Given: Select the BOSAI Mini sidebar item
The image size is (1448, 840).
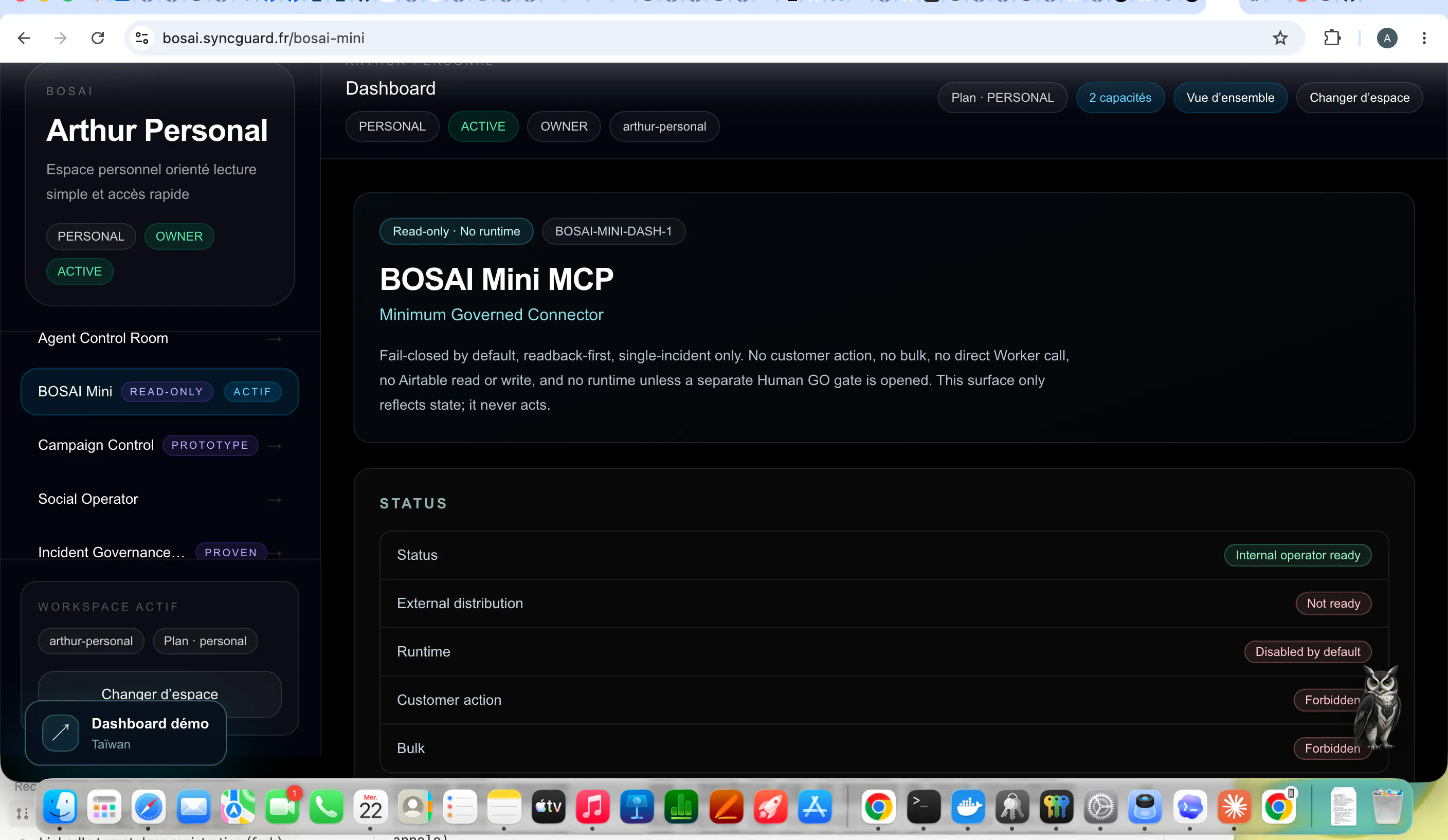Looking at the screenshot, I should (160, 392).
